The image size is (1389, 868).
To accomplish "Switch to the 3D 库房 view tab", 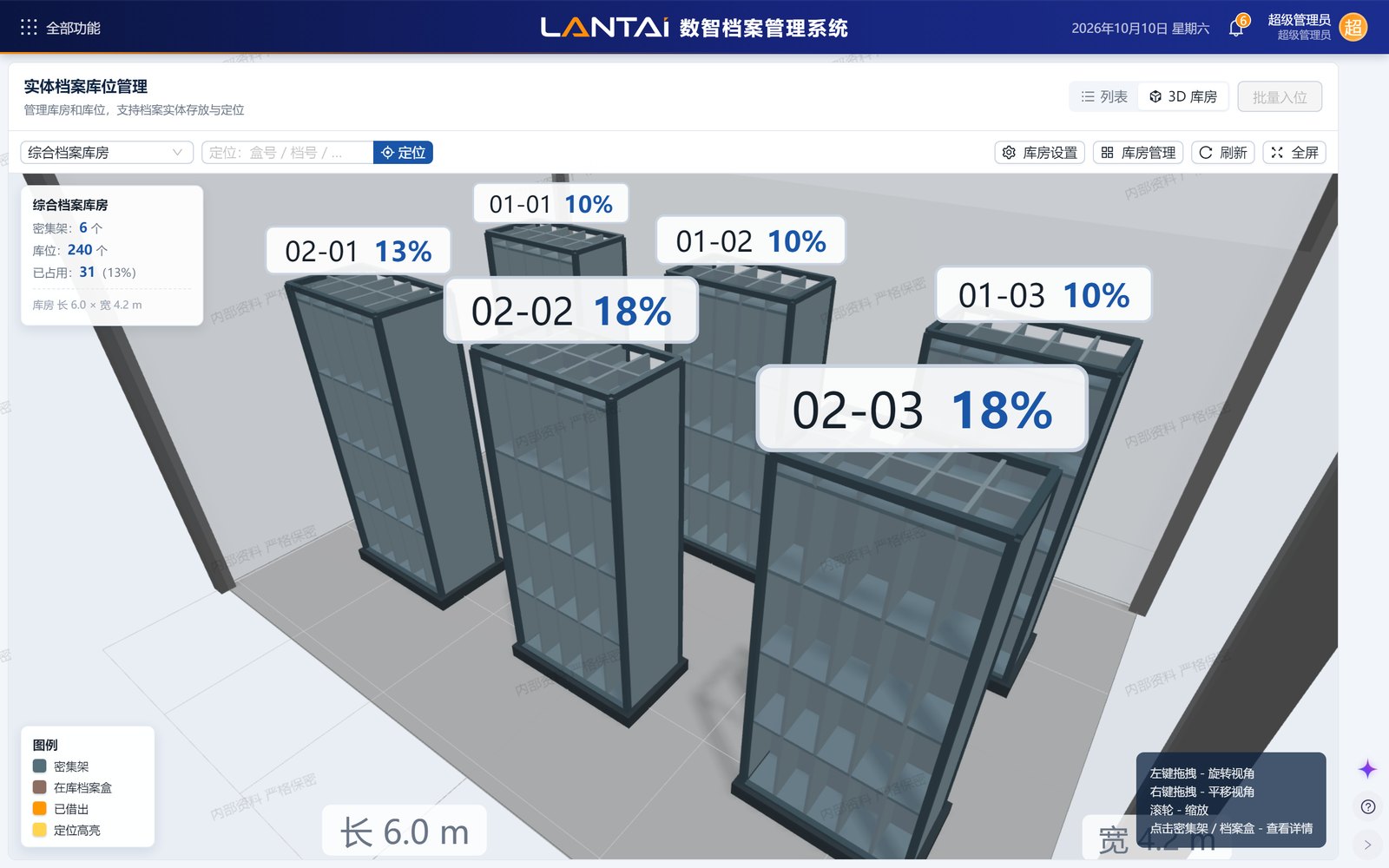I will (x=1183, y=96).
